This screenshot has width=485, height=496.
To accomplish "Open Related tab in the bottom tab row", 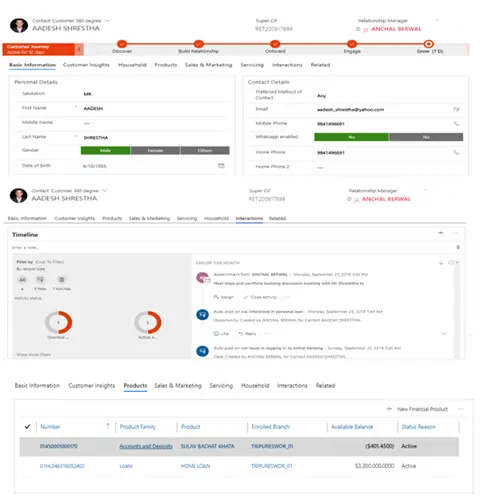I will pyautogui.click(x=325, y=385).
